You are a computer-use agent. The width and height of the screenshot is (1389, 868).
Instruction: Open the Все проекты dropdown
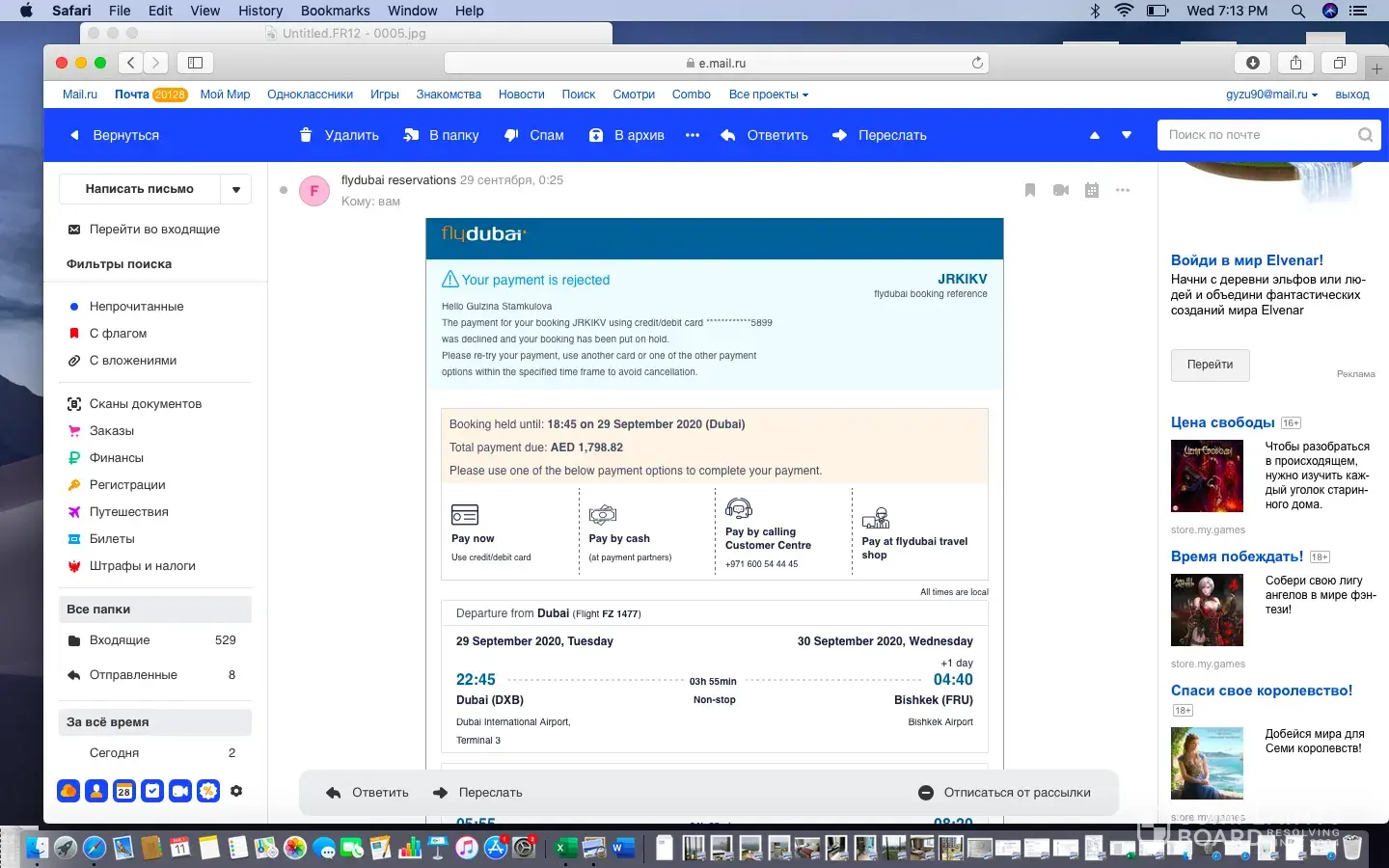point(768,95)
